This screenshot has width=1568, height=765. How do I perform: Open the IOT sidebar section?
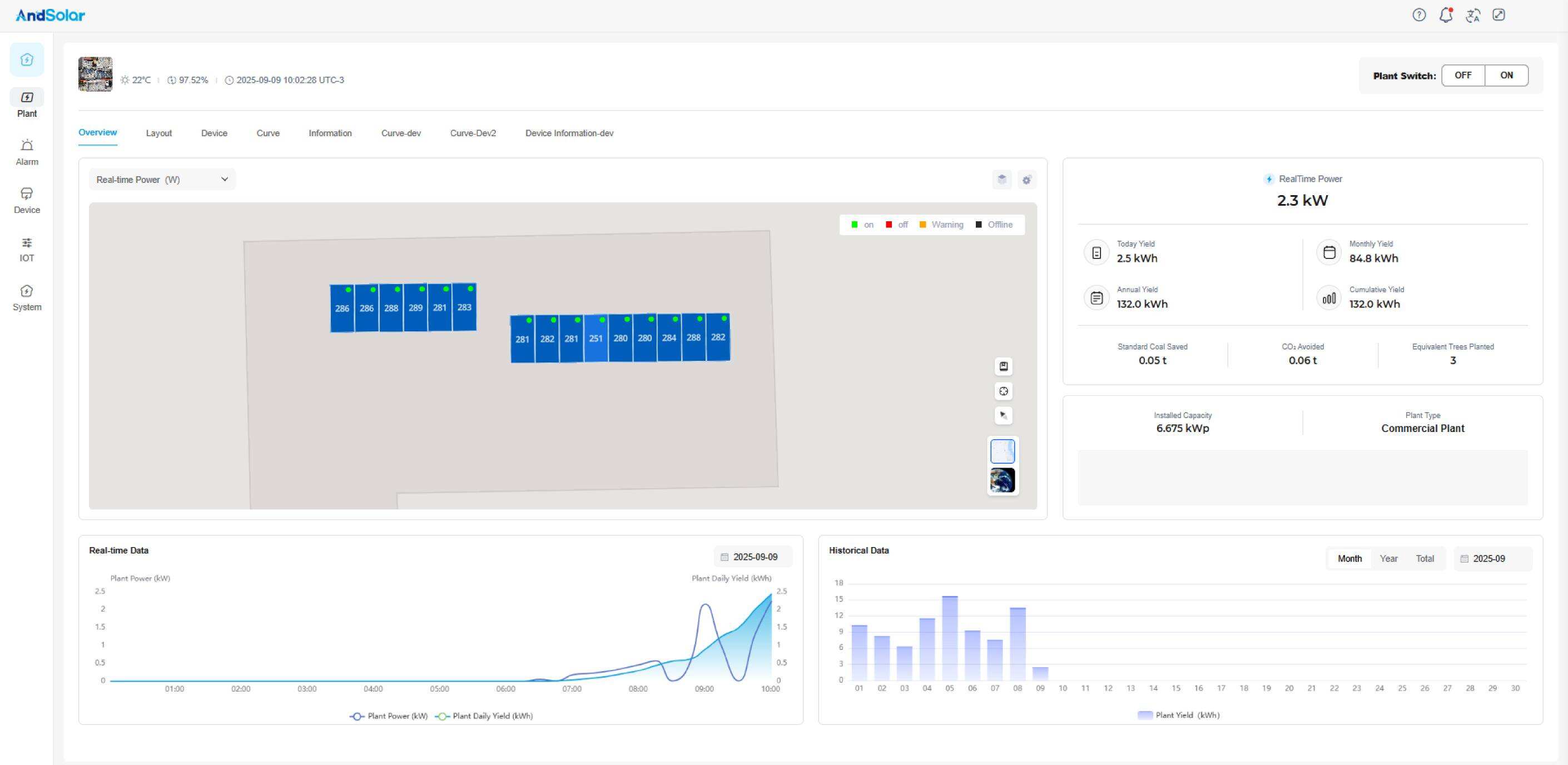click(x=27, y=249)
